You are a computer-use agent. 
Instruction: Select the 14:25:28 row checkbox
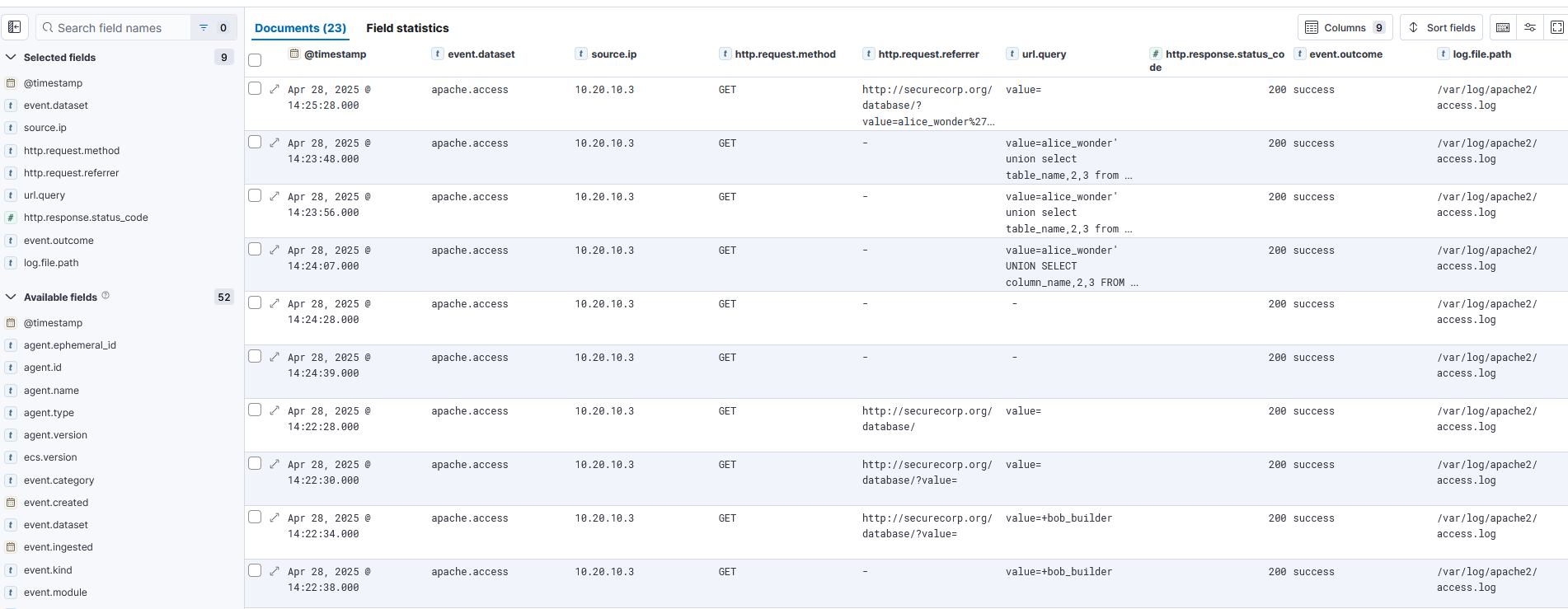255,89
